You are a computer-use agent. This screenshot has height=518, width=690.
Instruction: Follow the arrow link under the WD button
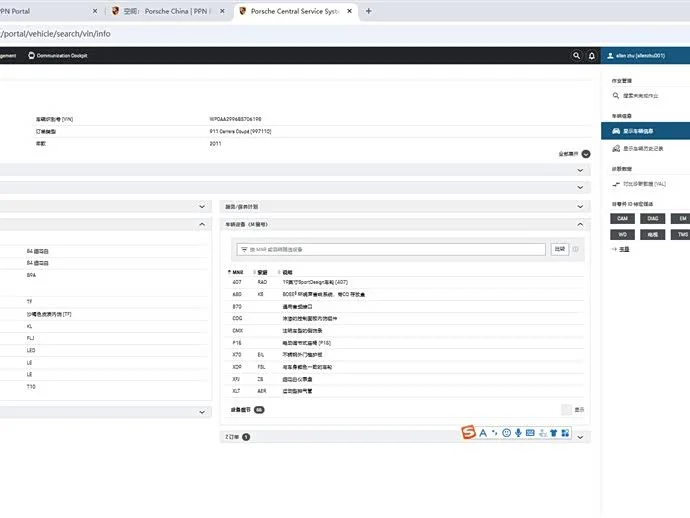pos(620,249)
